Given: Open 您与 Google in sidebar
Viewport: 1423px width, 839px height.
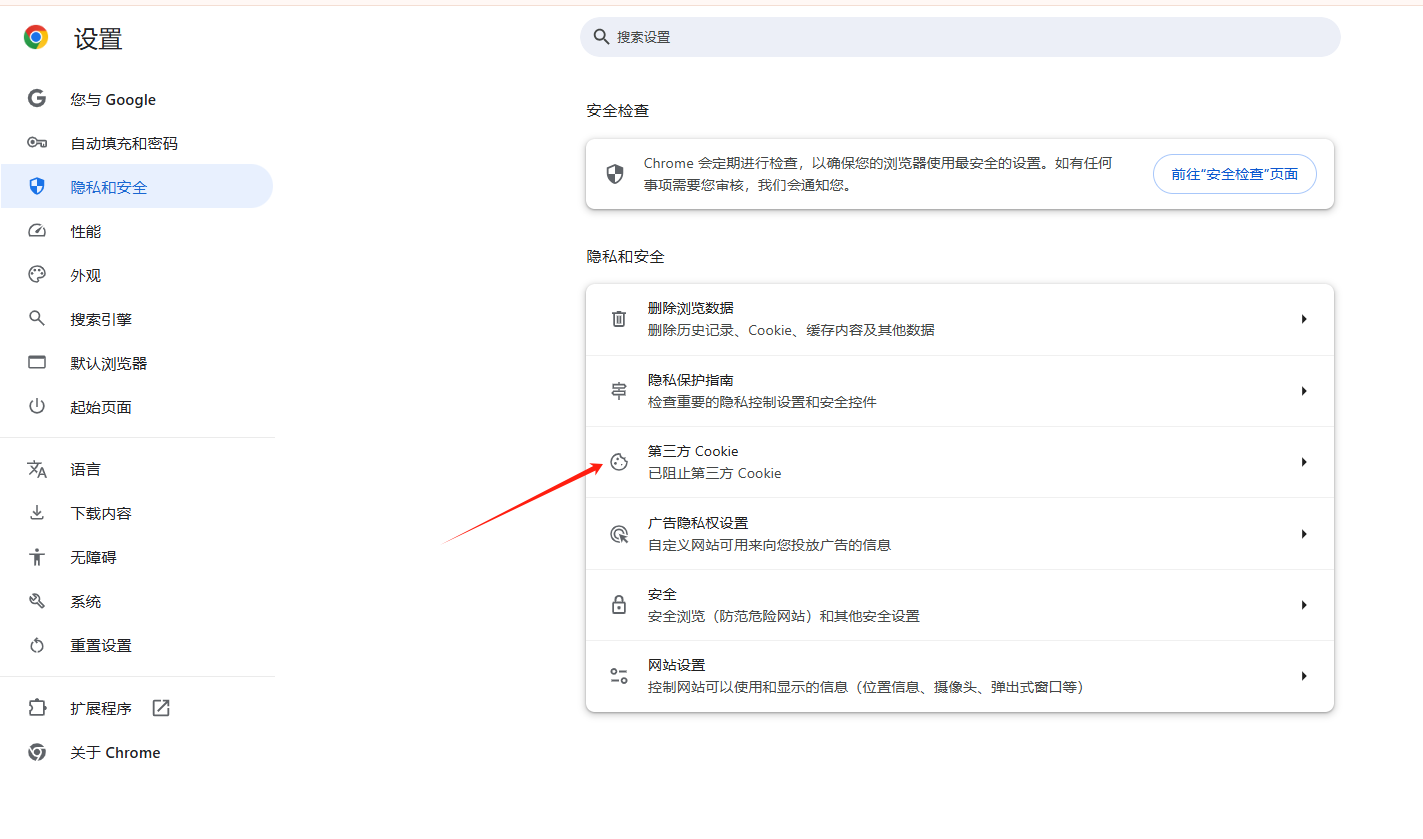Looking at the screenshot, I should pyautogui.click(x=137, y=99).
